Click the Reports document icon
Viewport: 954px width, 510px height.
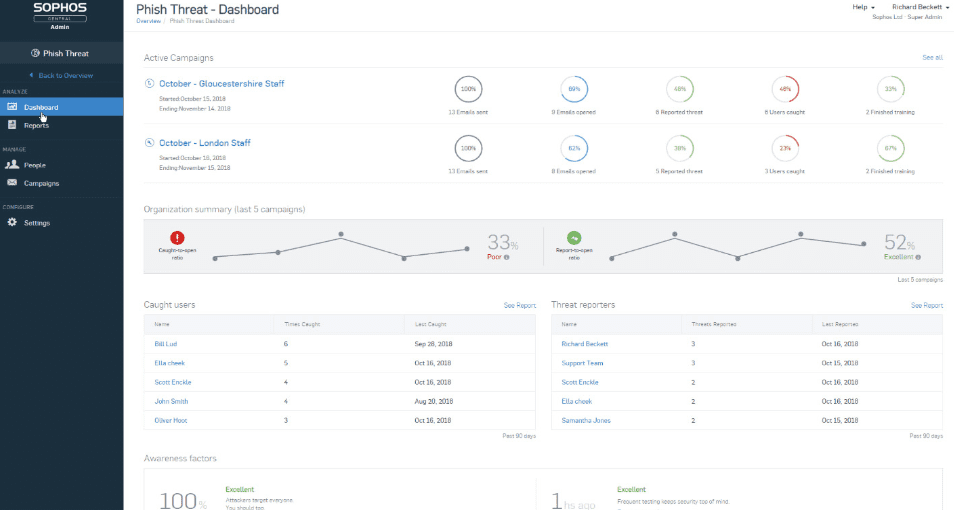[x=12, y=125]
